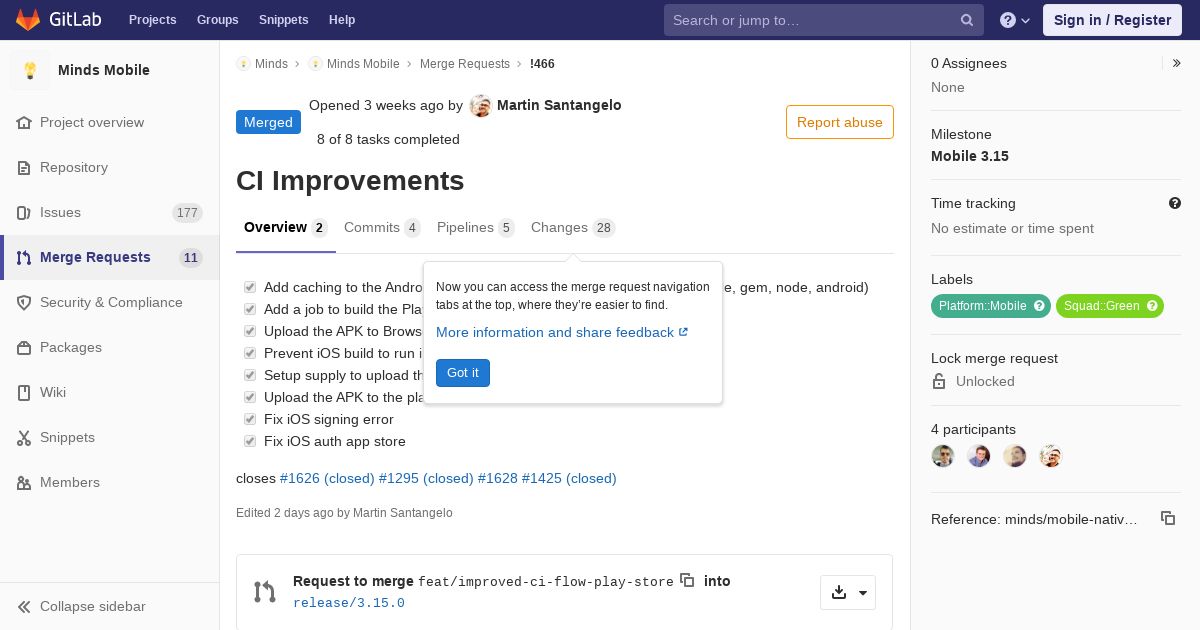Open Snippets in the top navigation
This screenshot has height=630, width=1200.
(x=283, y=20)
